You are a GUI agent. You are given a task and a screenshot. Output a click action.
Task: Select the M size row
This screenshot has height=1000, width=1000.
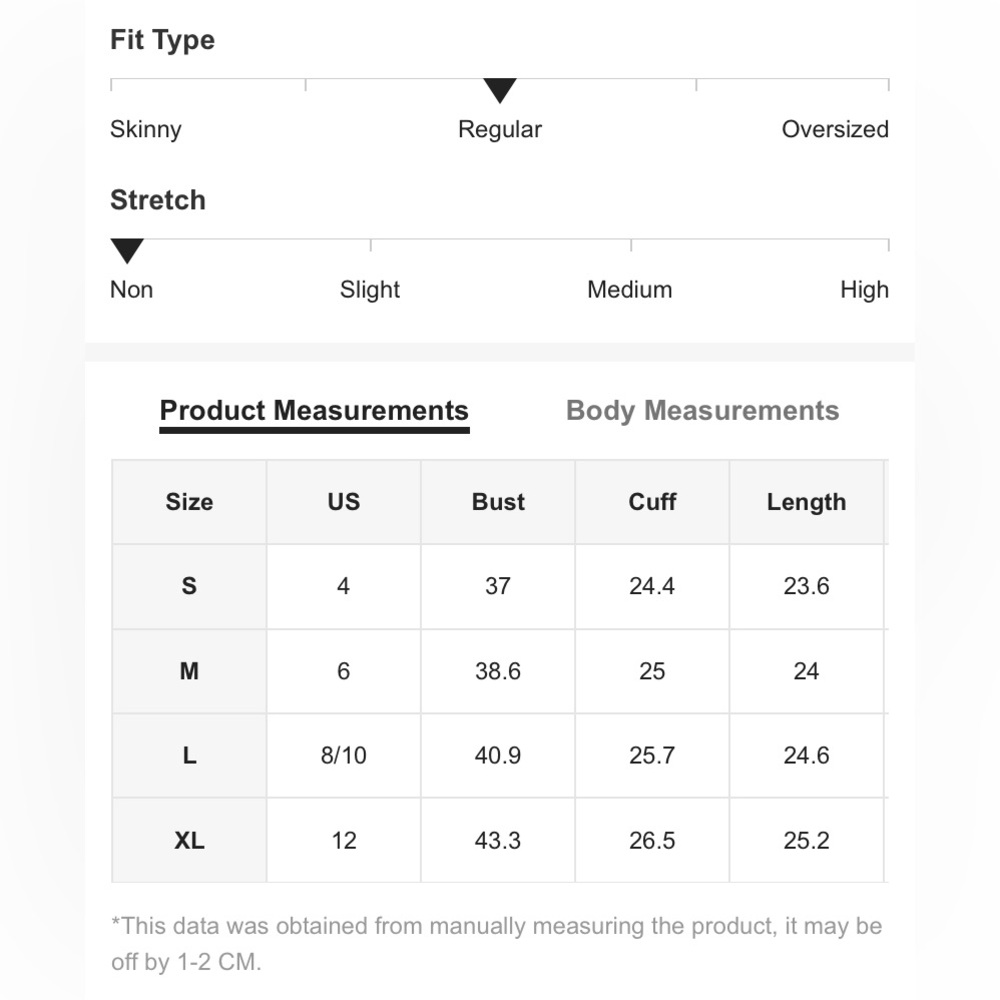point(499,671)
